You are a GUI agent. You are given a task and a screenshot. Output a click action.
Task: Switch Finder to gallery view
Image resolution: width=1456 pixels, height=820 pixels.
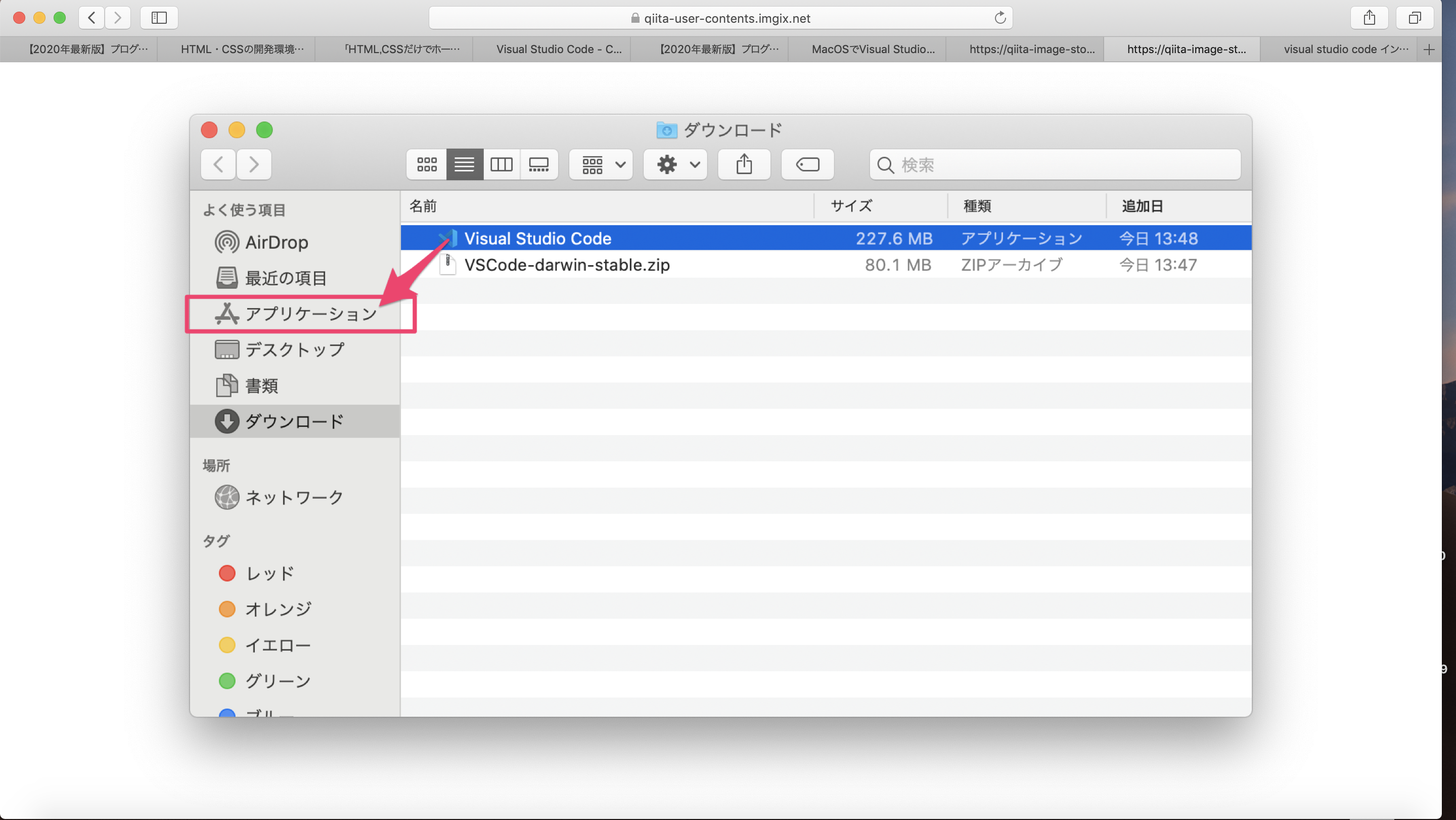[538, 164]
